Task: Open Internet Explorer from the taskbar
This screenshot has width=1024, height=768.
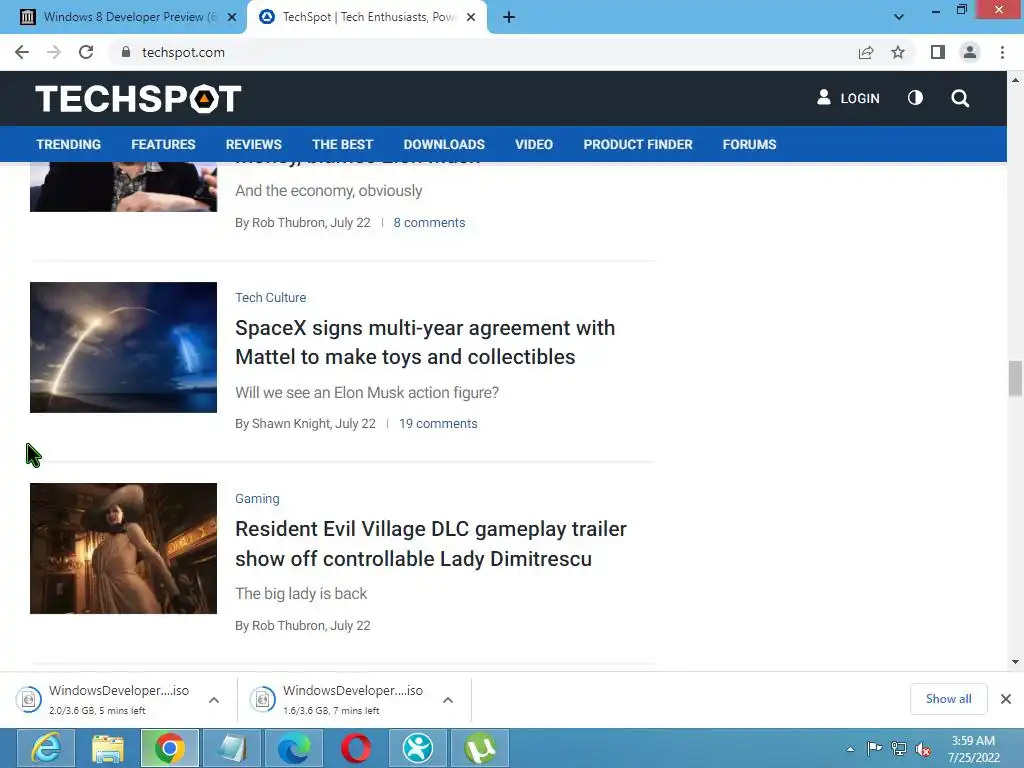Action: coord(46,748)
